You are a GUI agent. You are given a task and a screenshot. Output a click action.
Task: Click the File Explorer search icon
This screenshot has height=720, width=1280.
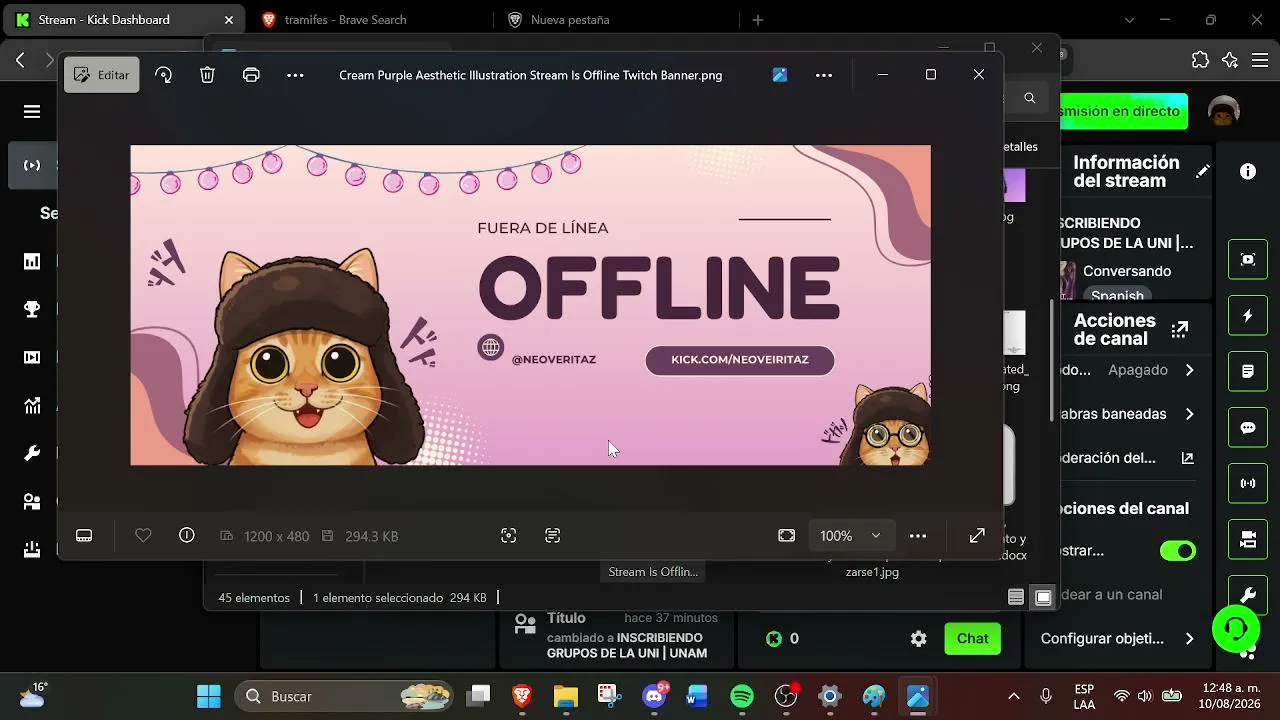1030,98
